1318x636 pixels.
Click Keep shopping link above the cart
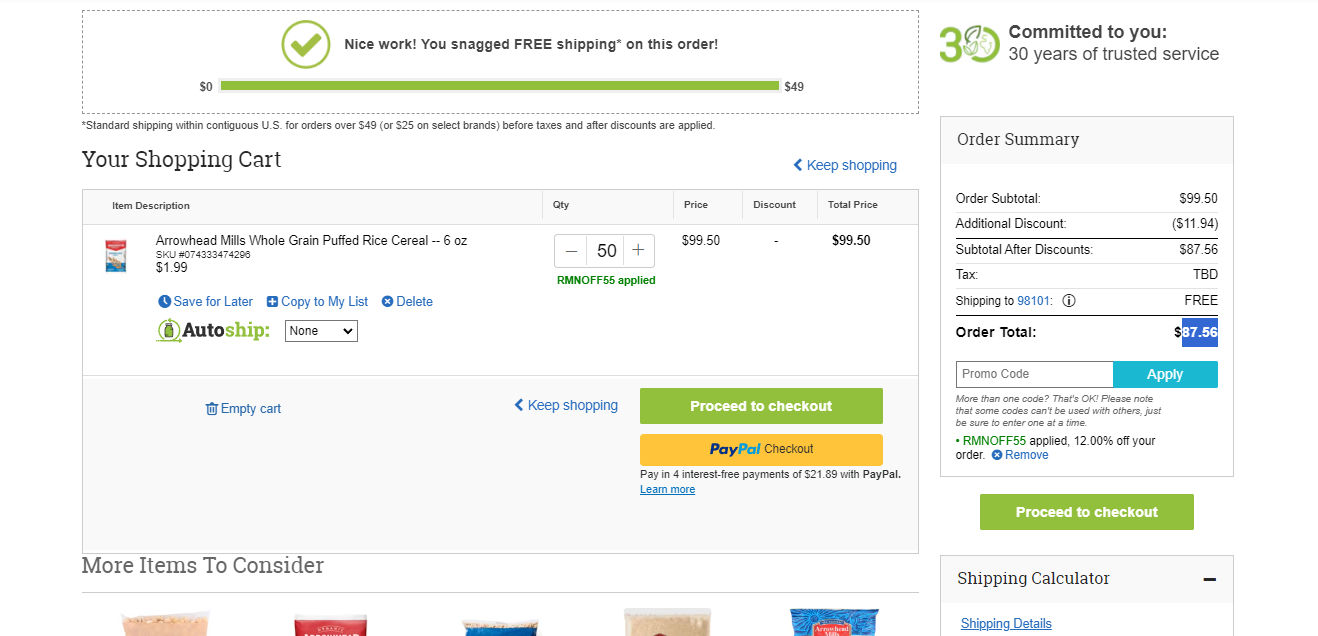click(x=845, y=165)
